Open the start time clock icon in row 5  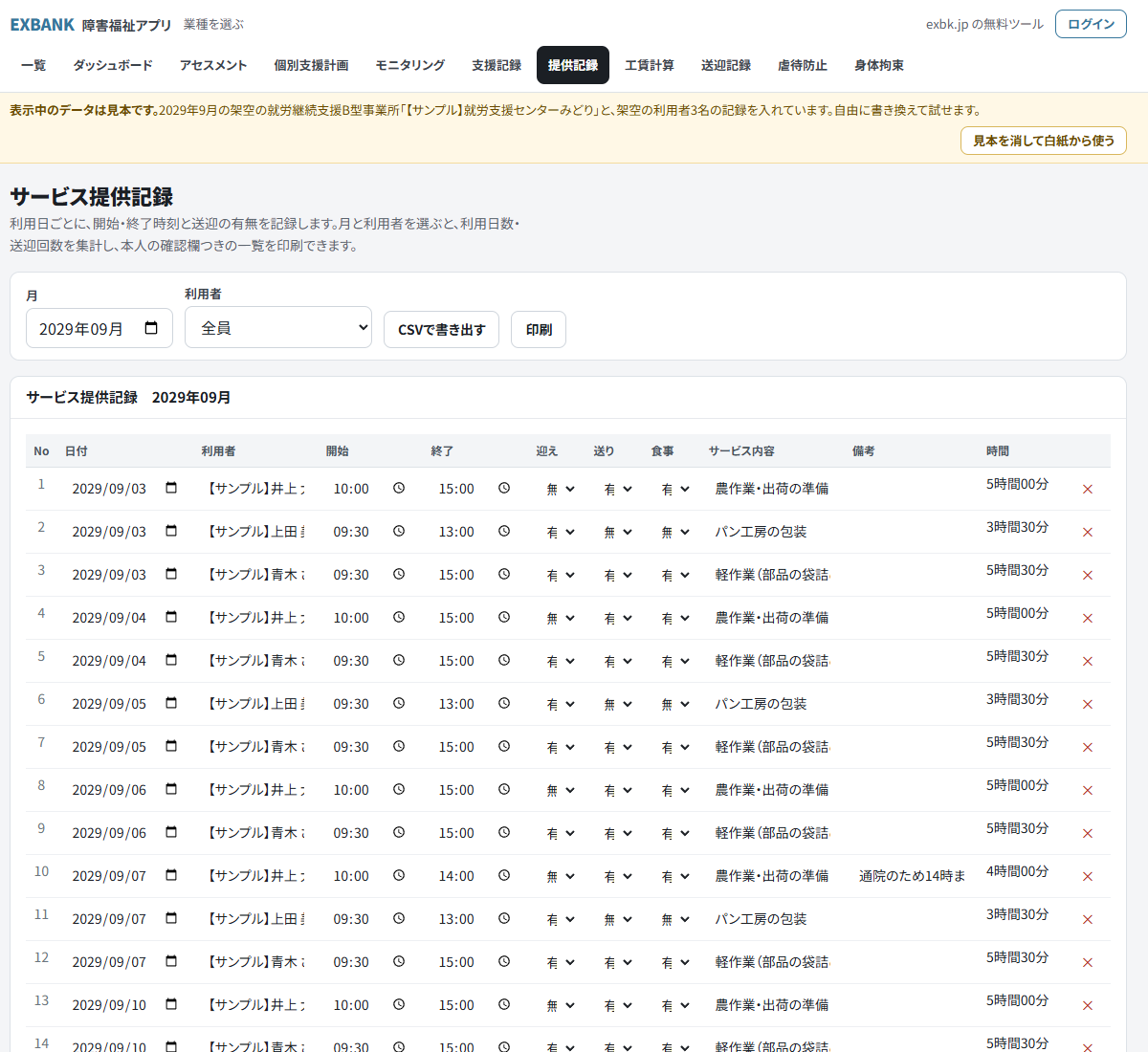(399, 660)
